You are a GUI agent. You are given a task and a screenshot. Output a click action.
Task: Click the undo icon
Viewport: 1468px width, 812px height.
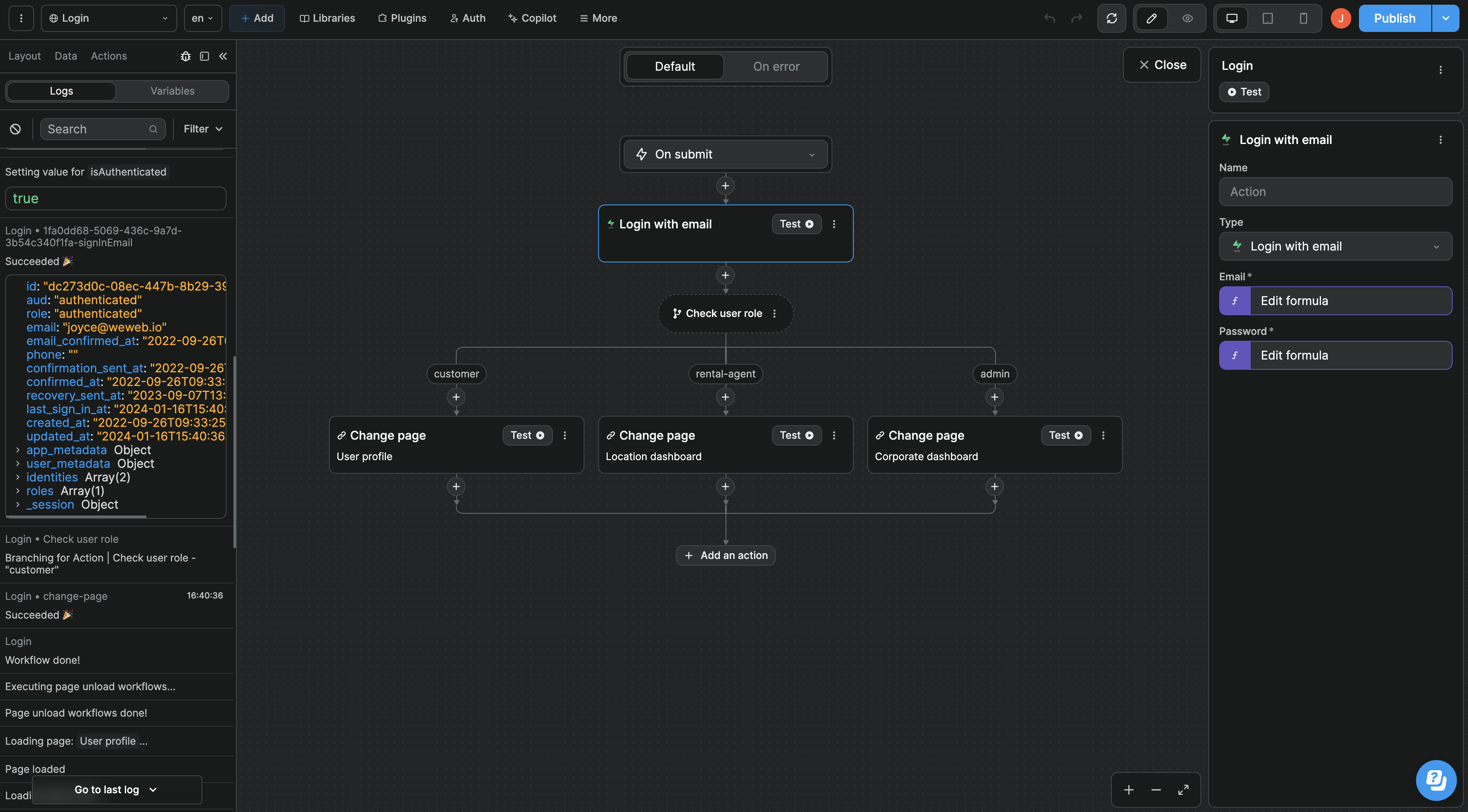pyautogui.click(x=1049, y=17)
